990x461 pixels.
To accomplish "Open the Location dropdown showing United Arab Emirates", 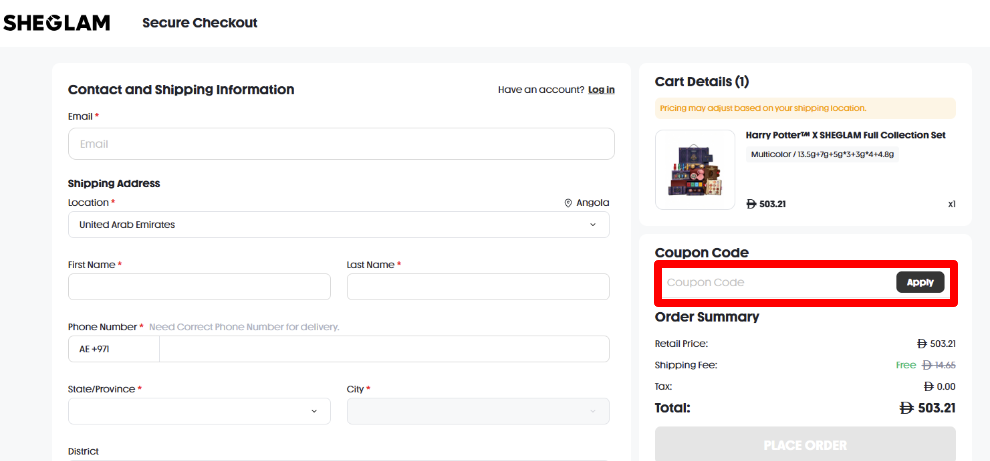I will click(x=338, y=224).
